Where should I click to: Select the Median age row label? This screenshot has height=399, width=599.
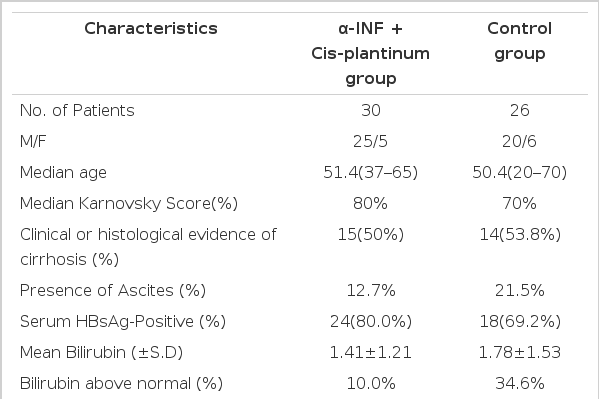63,173
